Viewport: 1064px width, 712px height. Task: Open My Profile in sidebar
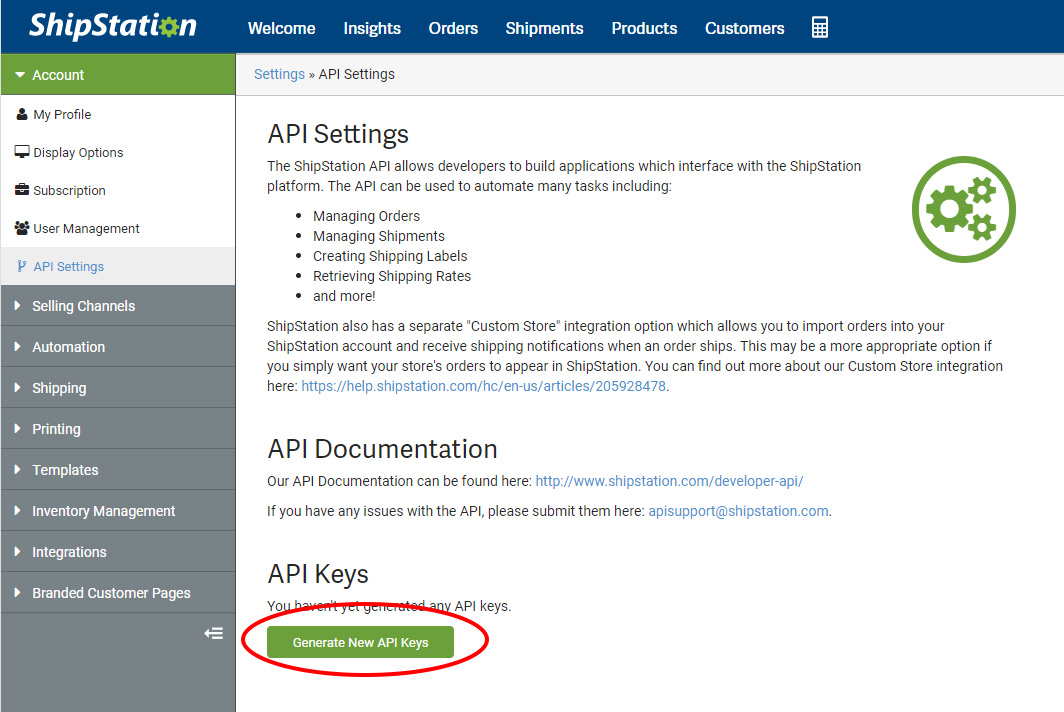click(118, 114)
